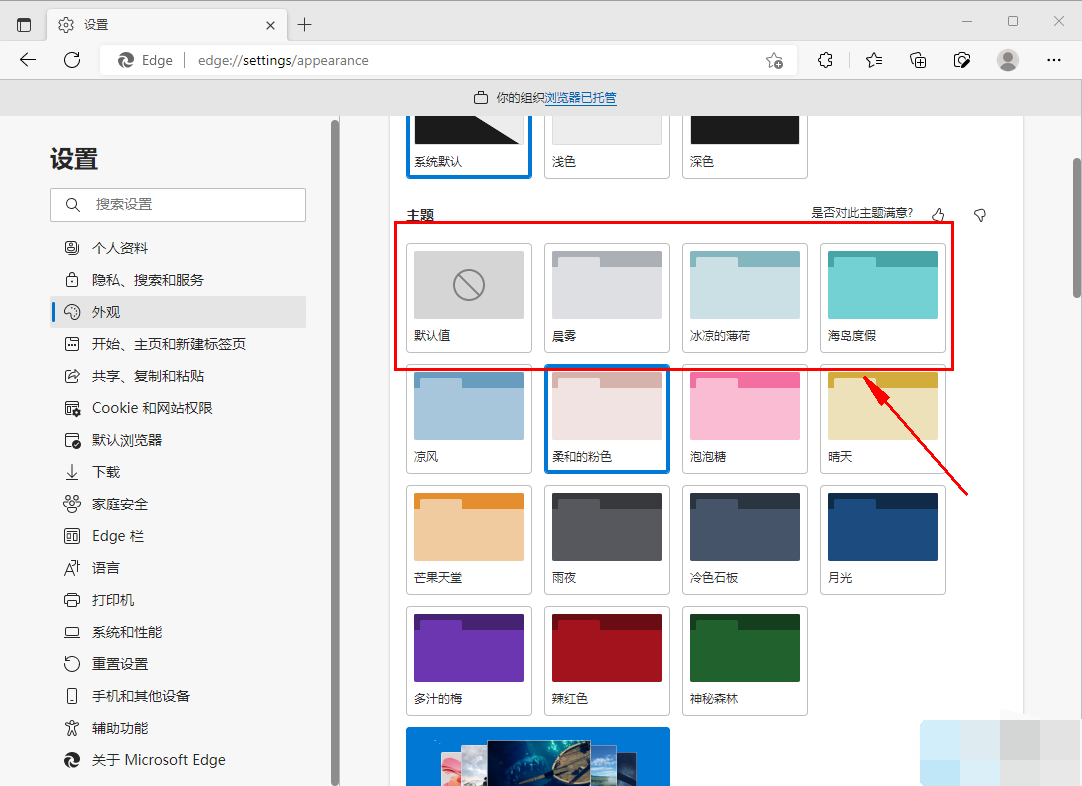The image size is (1082, 786).
Task: Open the 浏览器已托管 link
Action: [x=580, y=98]
